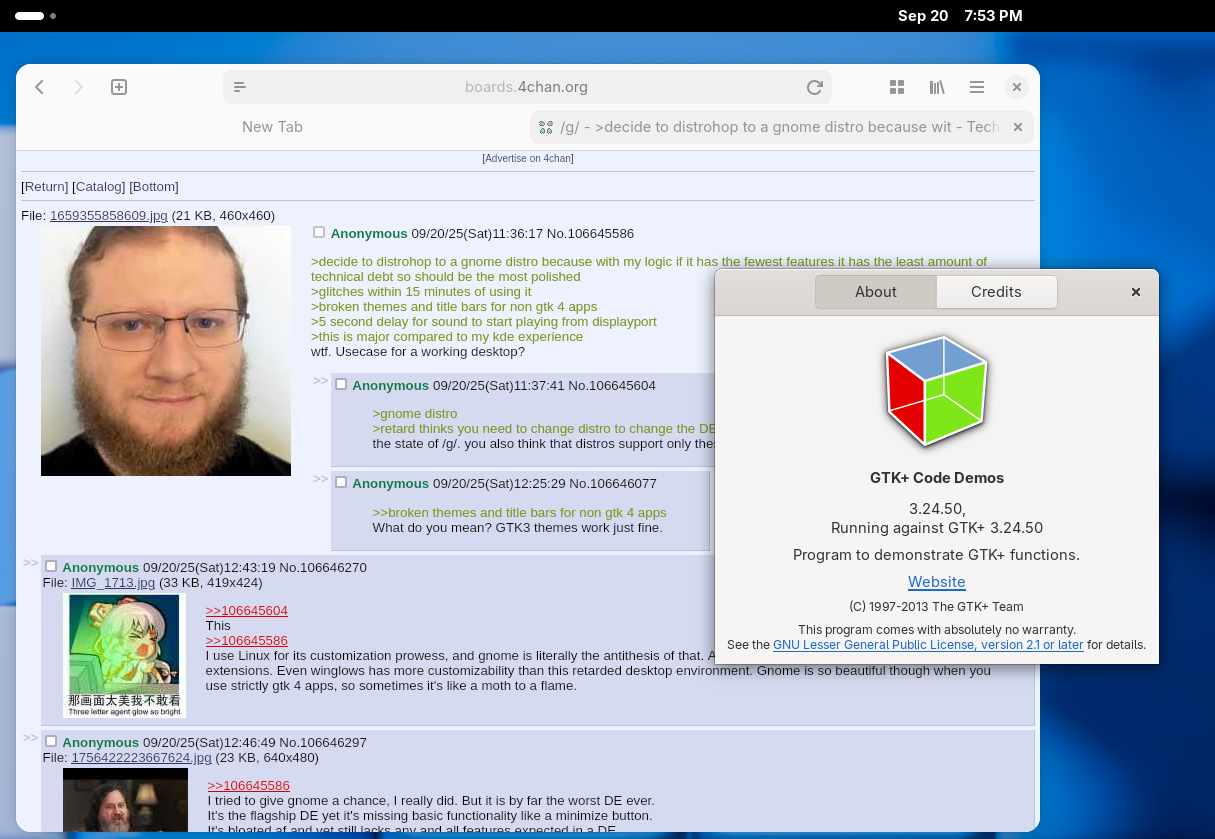Open file link IMG_1713.jpg
Screen dimensions: 1215x839
113,583
